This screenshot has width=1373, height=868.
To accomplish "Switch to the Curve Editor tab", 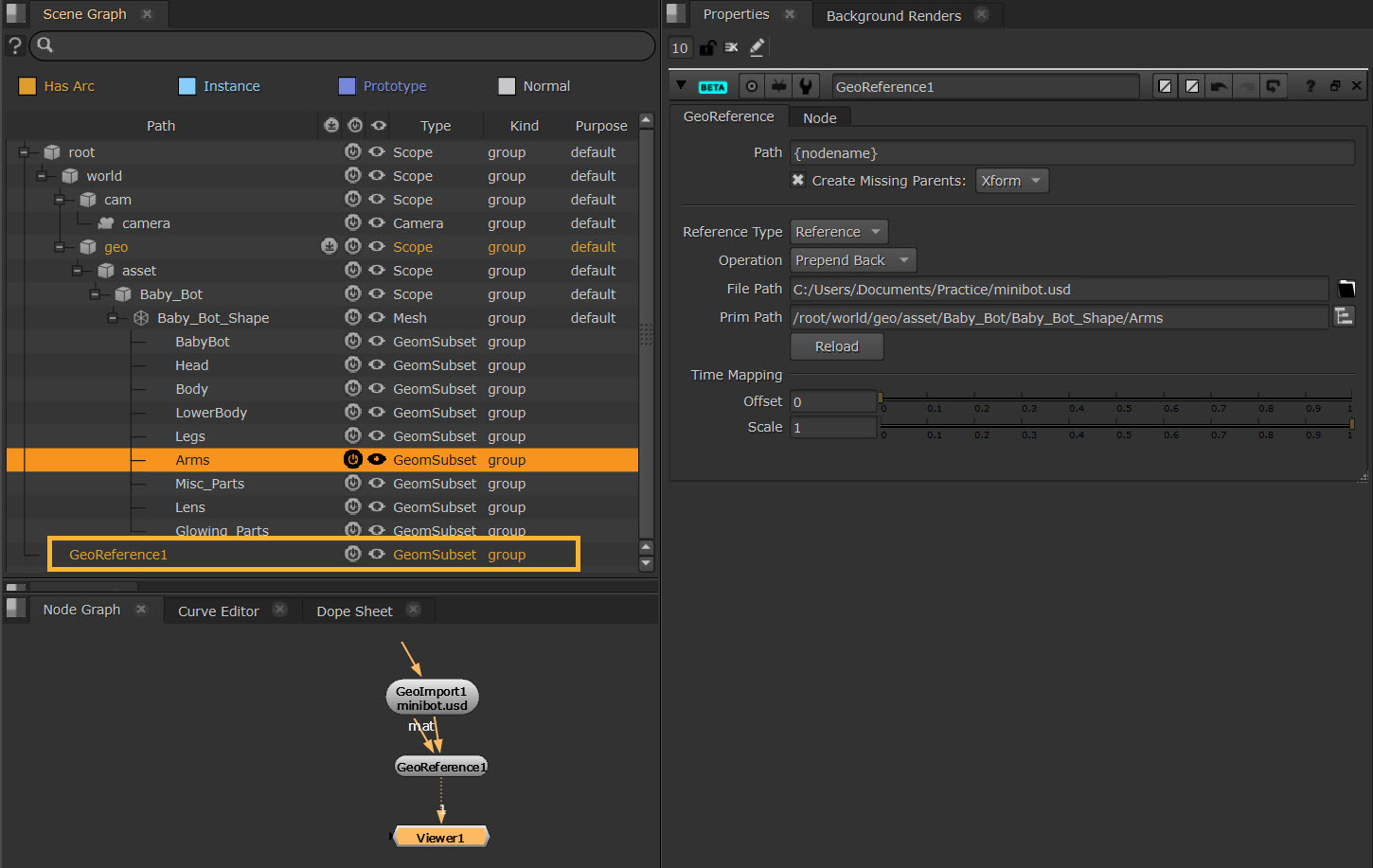I will click(x=218, y=611).
